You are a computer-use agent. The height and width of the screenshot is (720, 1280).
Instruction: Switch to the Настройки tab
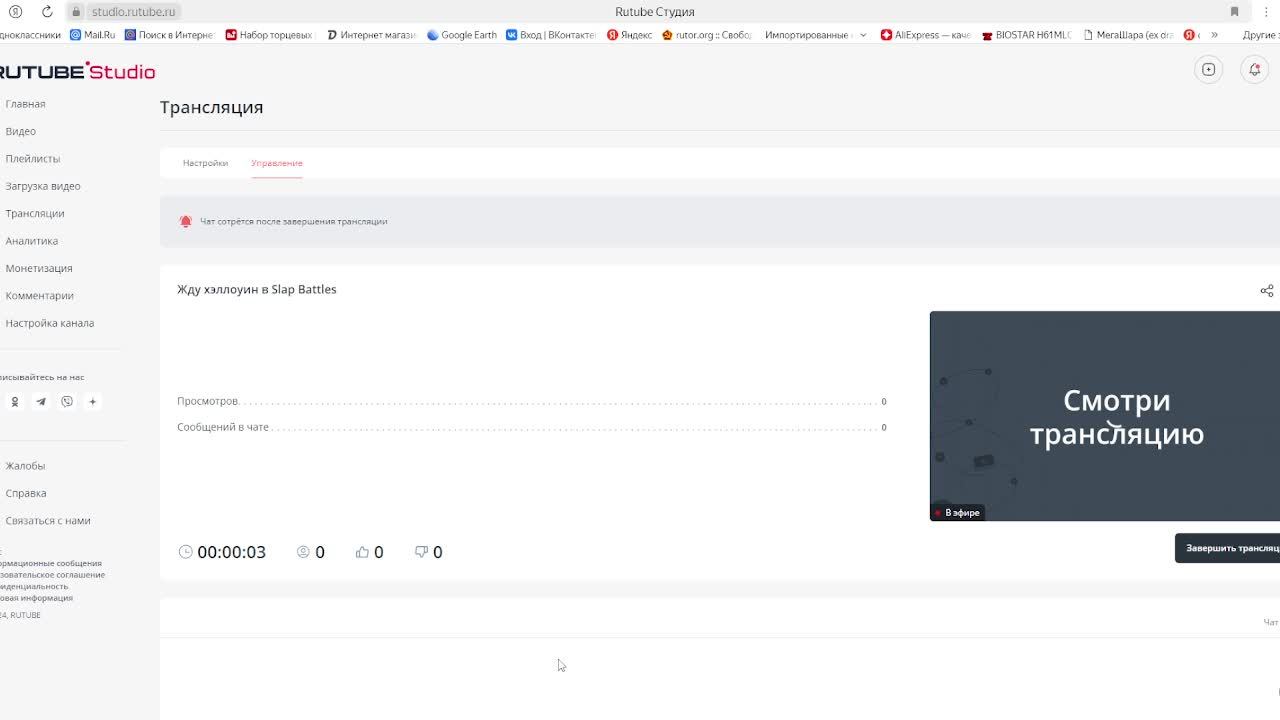pos(205,163)
